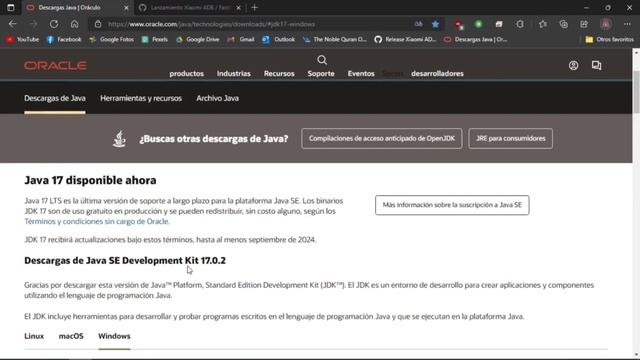The height and width of the screenshot is (360, 640).
Task: Open the Oracle chat contact icon
Action: 596,65
